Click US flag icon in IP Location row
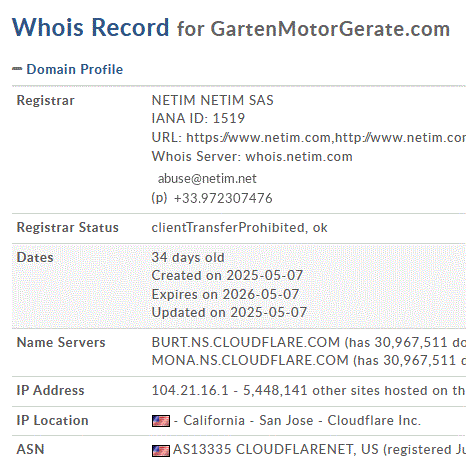 coord(161,421)
